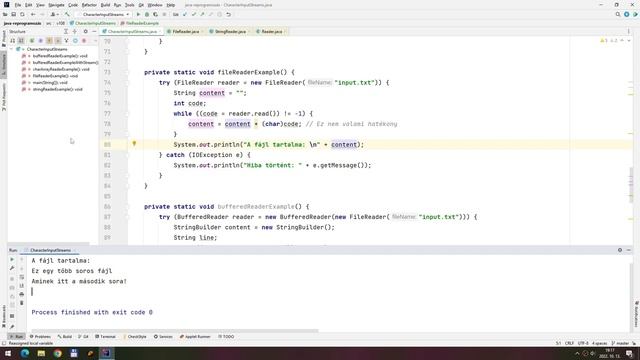Open the Tools menu
The image size is (640, 360).
click(x=129, y=5)
